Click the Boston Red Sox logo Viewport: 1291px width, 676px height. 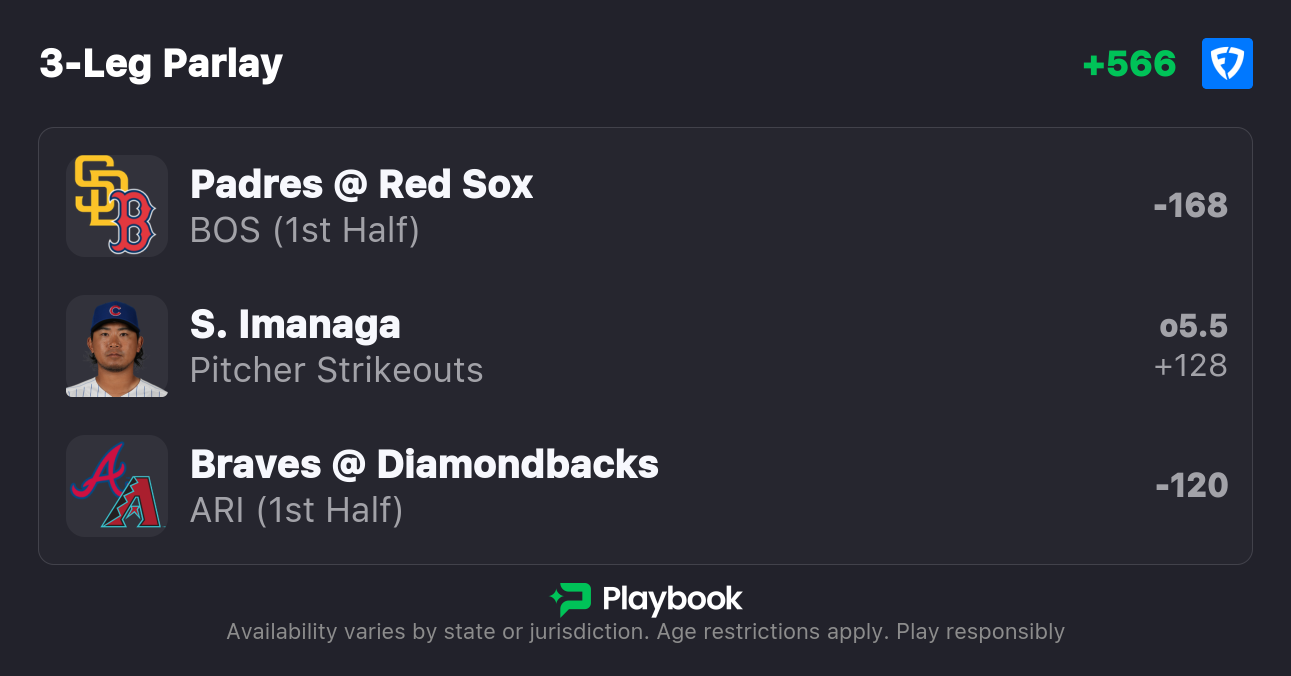(x=132, y=221)
